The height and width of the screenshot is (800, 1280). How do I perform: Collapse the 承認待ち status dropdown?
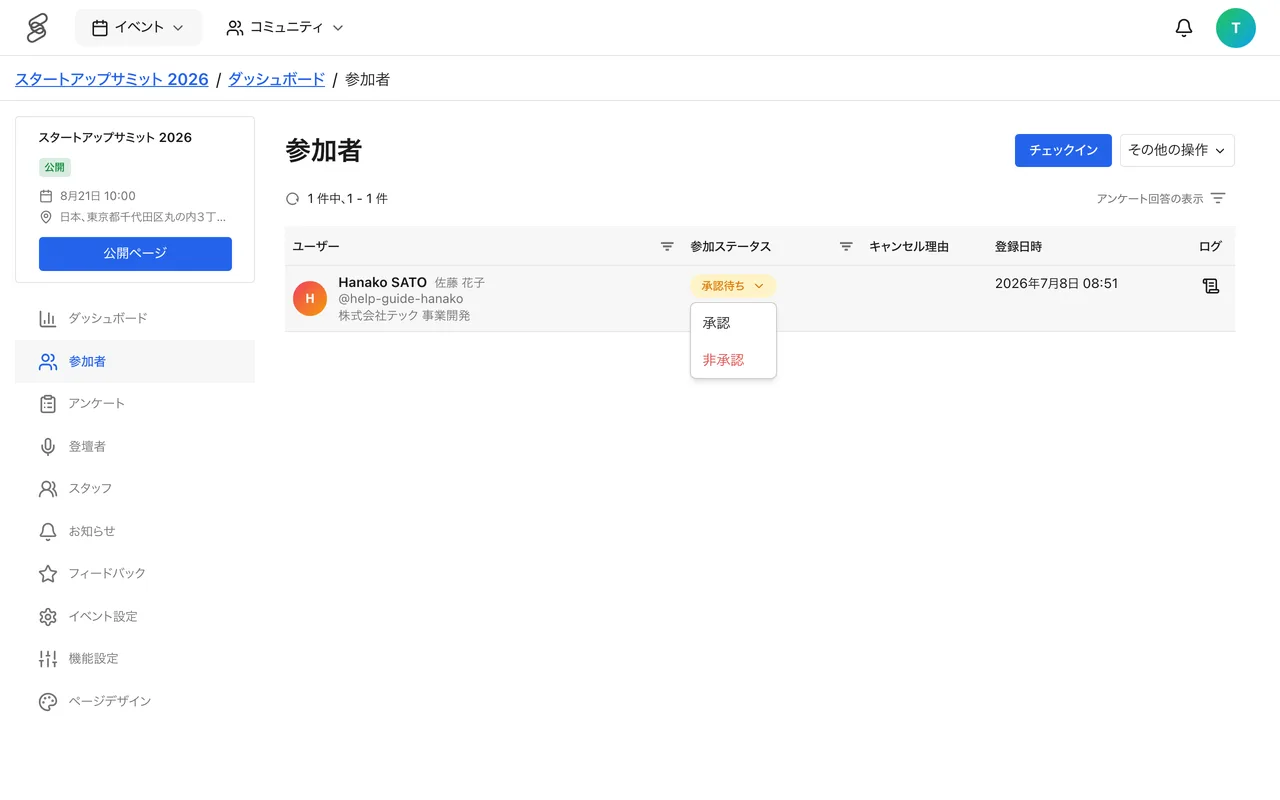(x=733, y=286)
